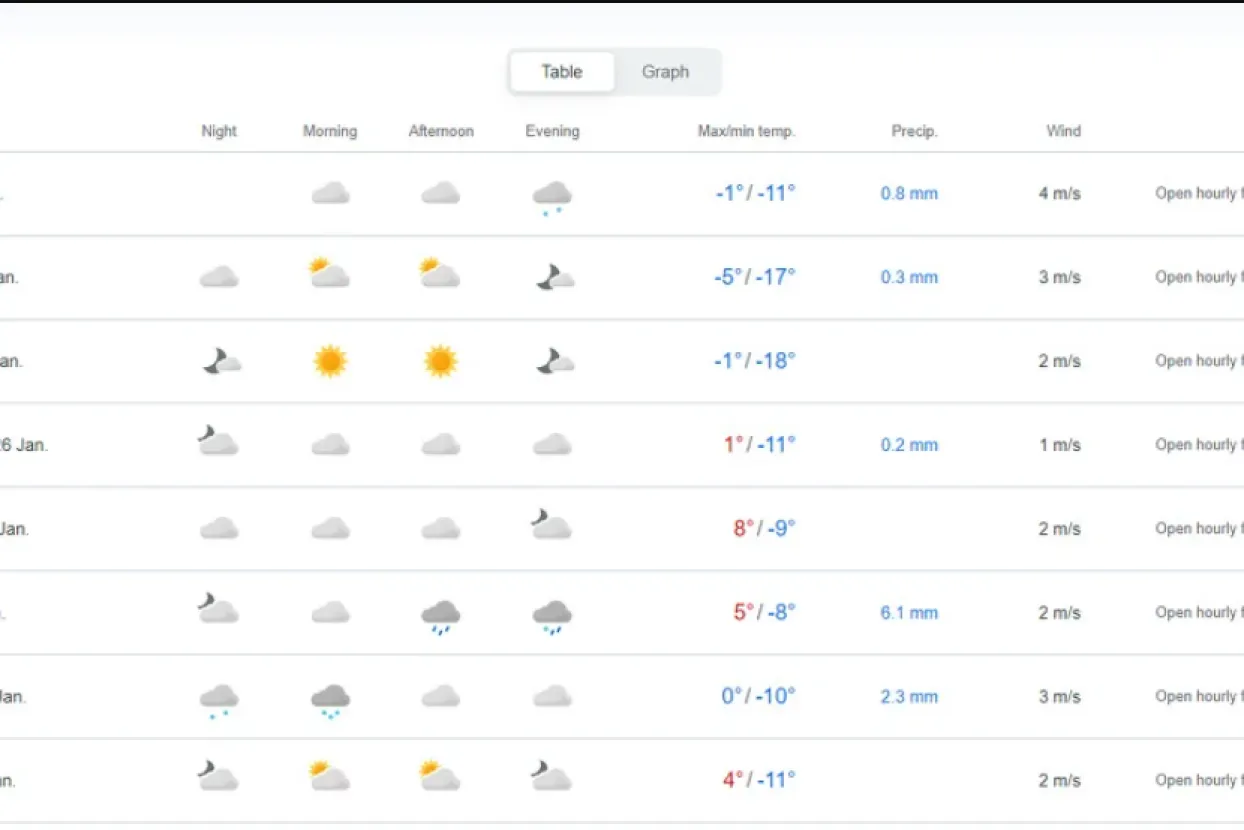The height and width of the screenshot is (830, 1244).
Task: Click the Night snow cloud icon in the 0°/-10° row
Action: pos(218,699)
